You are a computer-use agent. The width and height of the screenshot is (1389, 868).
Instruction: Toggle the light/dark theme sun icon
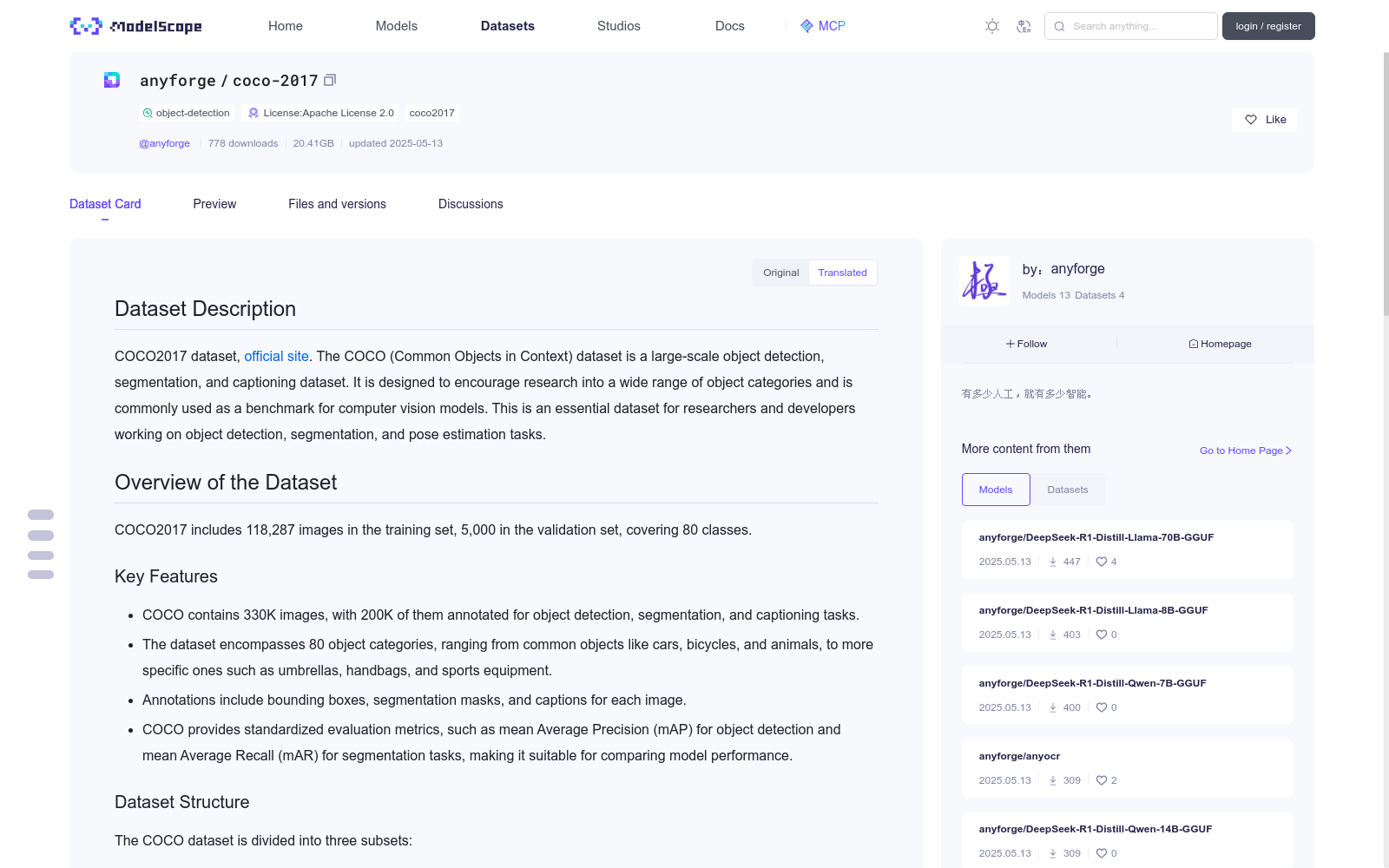point(992,26)
